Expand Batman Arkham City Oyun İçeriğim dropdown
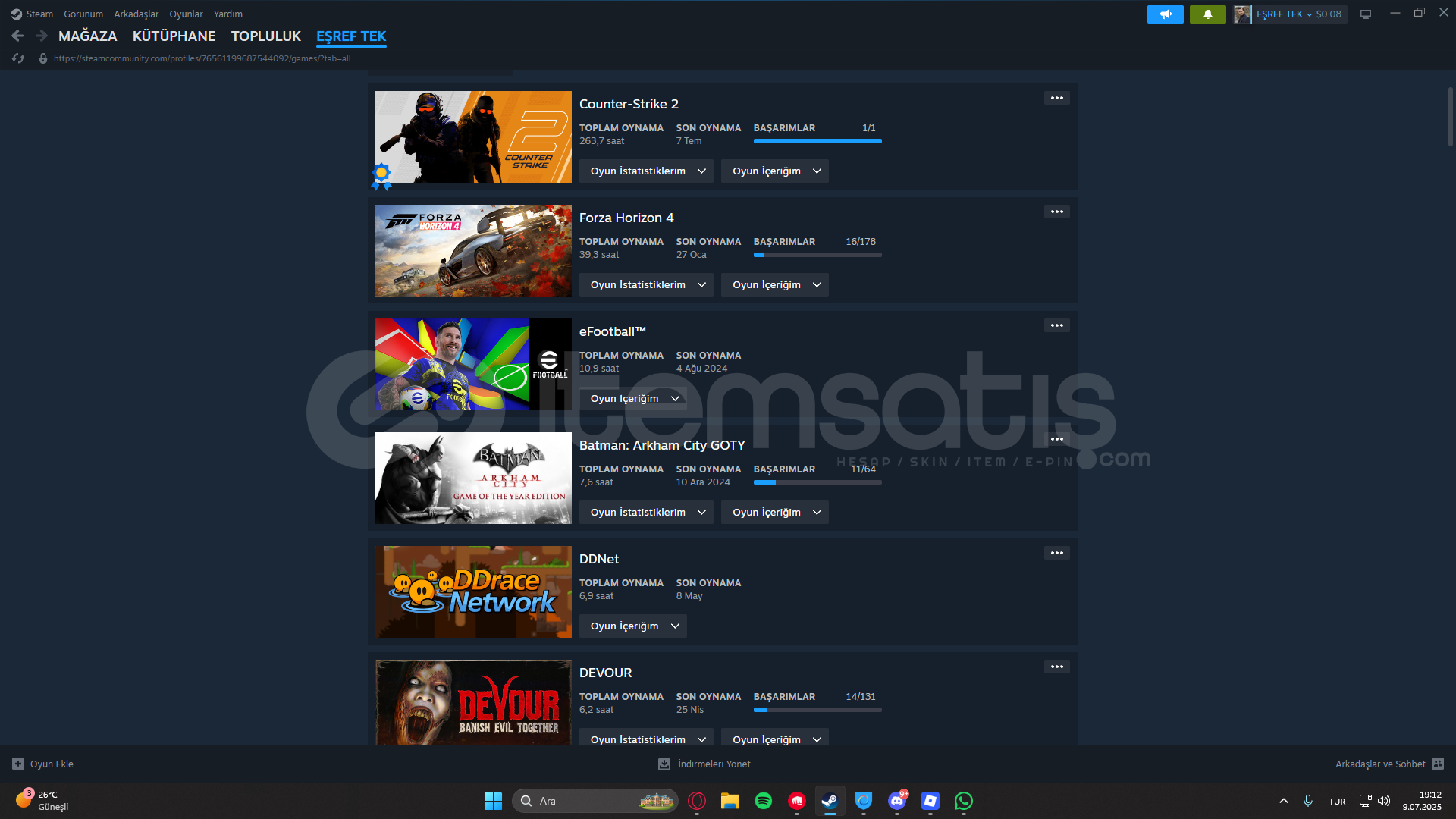1456x819 pixels. click(775, 513)
